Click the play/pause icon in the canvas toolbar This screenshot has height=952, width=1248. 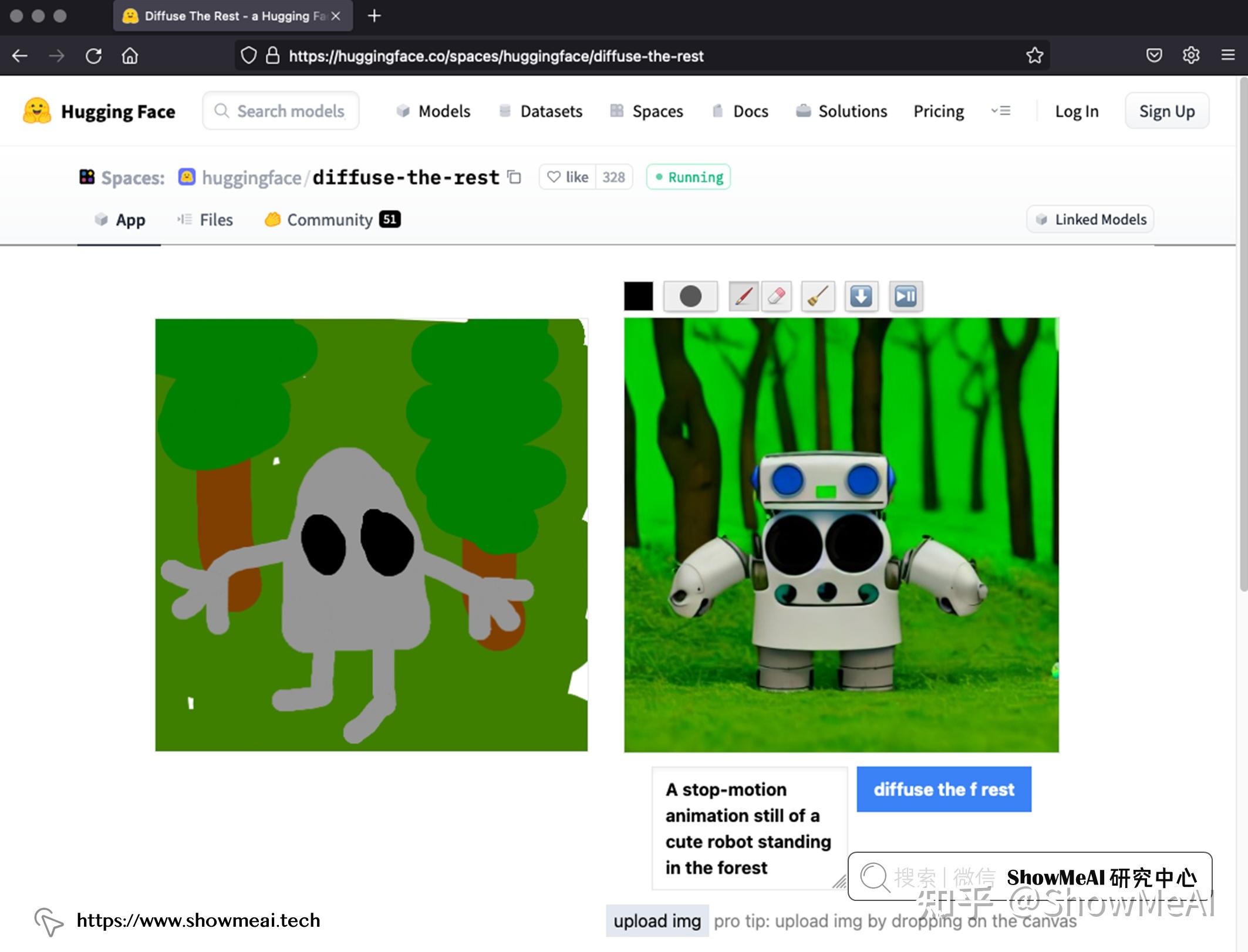(x=905, y=296)
